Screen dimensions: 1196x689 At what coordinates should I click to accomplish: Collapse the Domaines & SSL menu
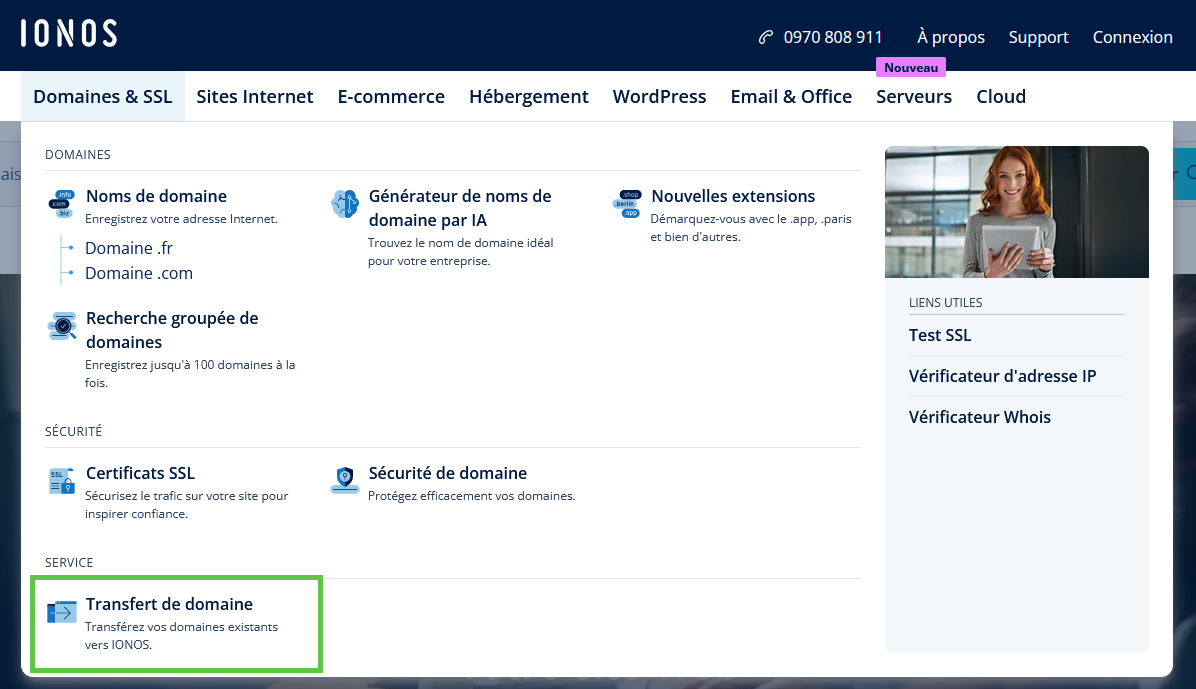(x=102, y=97)
